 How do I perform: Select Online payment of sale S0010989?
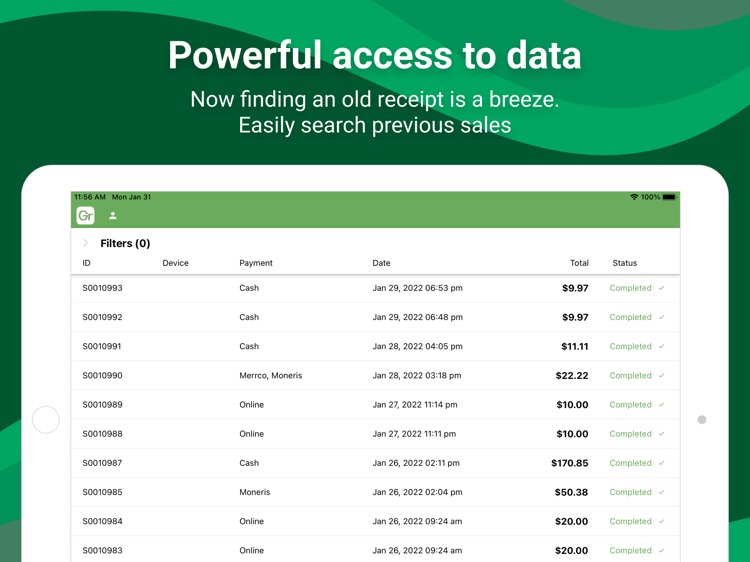252,405
